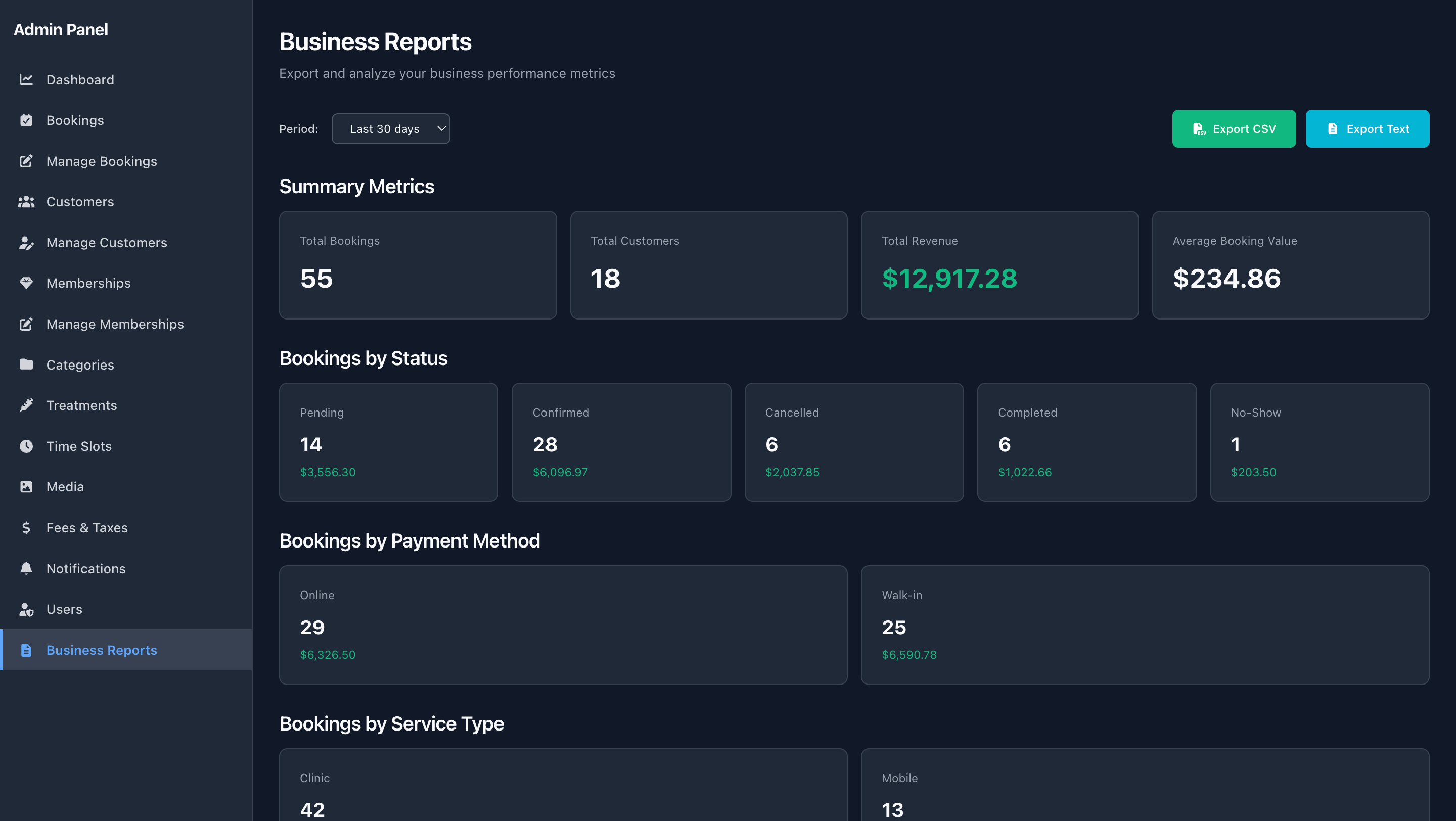Click the Notifications bell icon
This screenshot has height=821, width=1456.
[27, 568]
